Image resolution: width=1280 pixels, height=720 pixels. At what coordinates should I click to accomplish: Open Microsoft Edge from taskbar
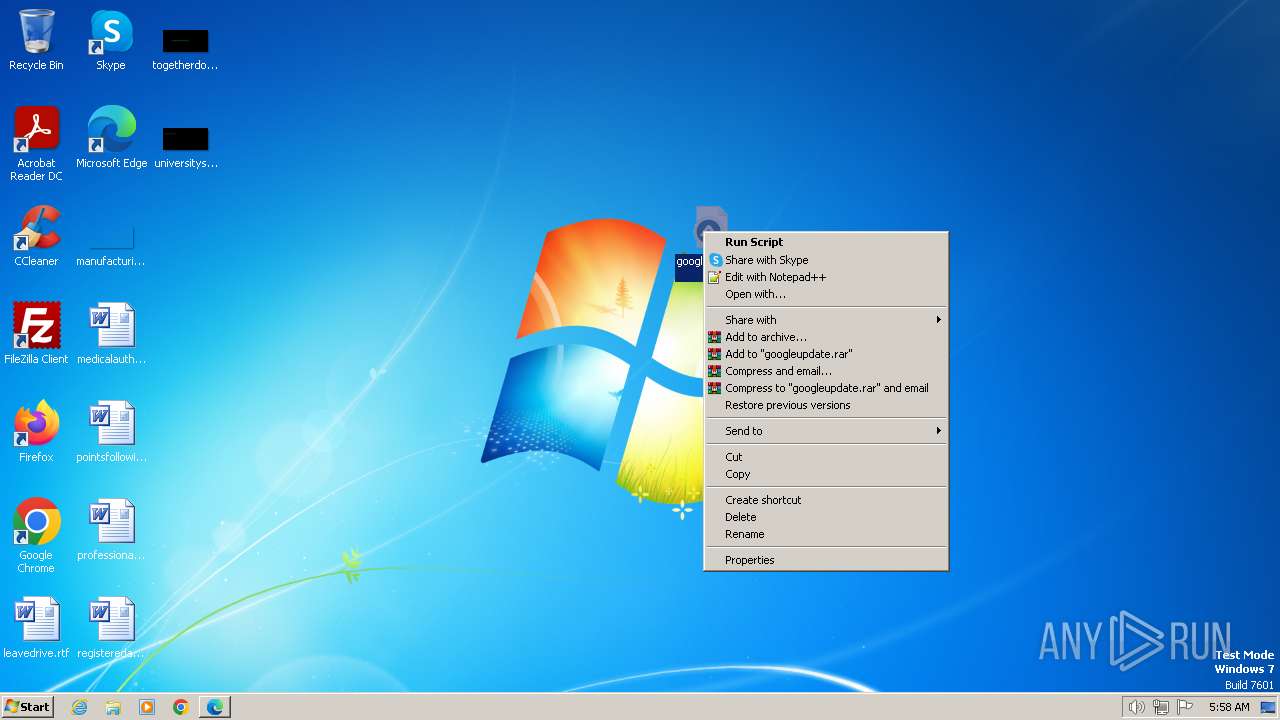click(x=215, y=707)
